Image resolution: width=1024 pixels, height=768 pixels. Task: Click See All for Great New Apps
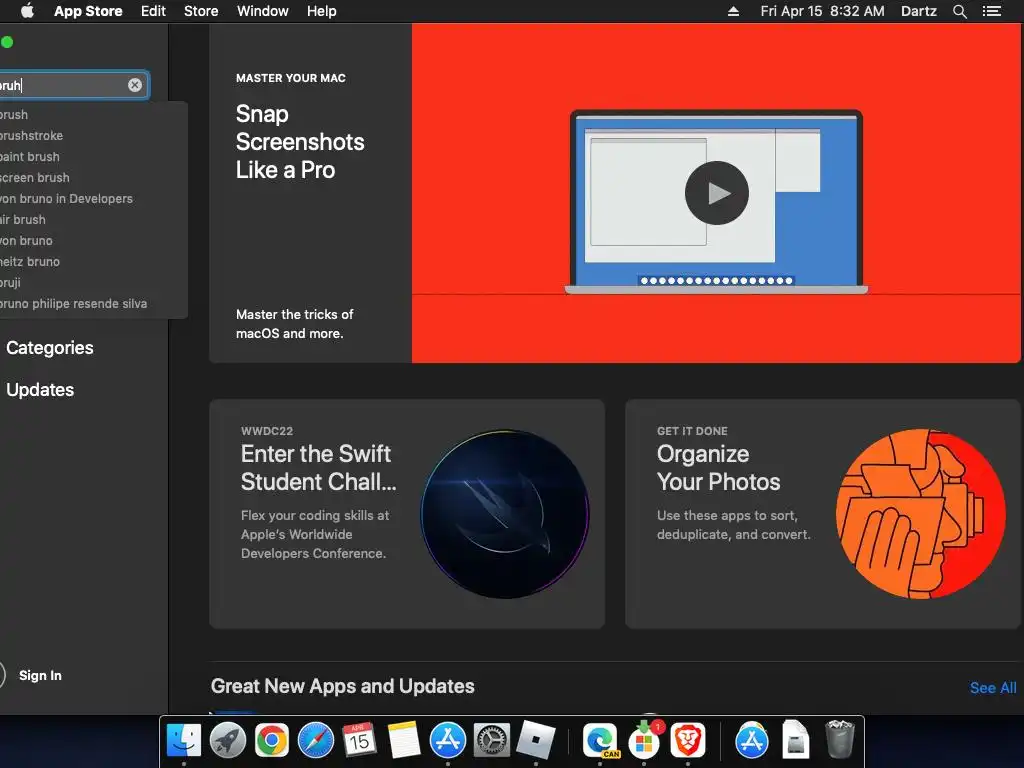[993, 688]
